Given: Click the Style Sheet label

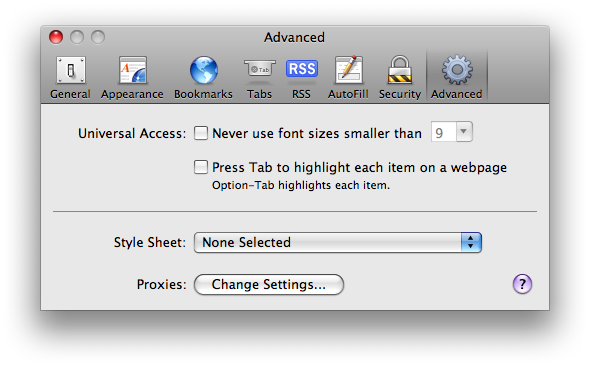Looking at the screenshot, I should tap(150, 243).
